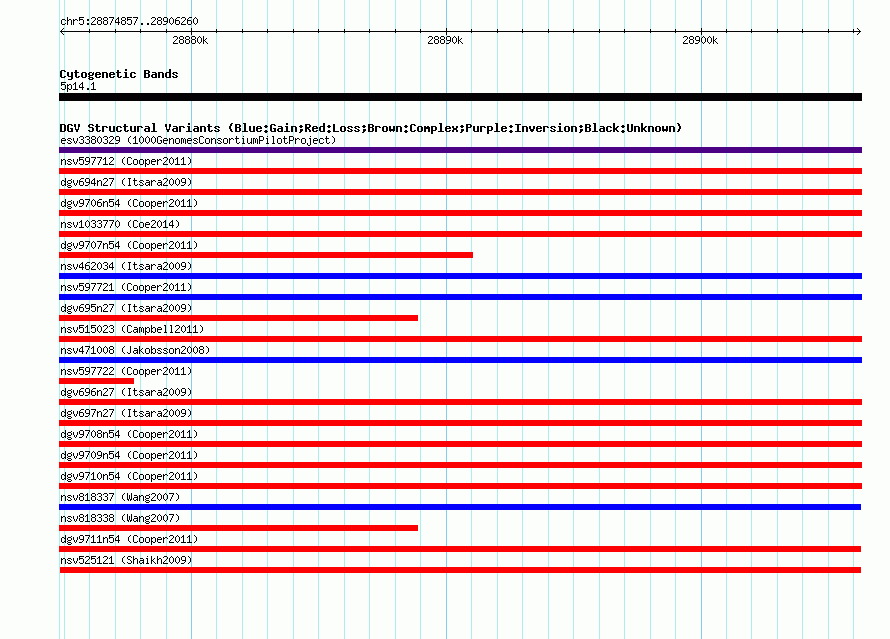Click red loss bar under dgv9706n54

[460, 213]
